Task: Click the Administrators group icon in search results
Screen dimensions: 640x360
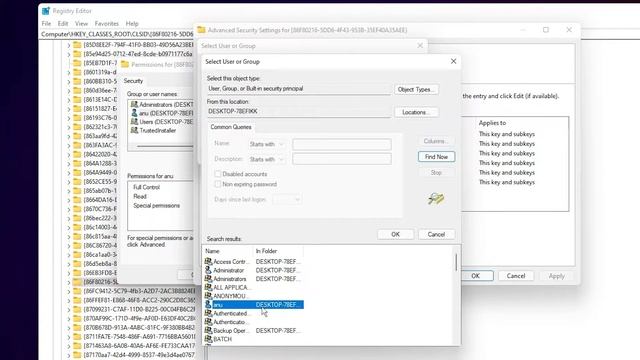Action: (208, 278)
